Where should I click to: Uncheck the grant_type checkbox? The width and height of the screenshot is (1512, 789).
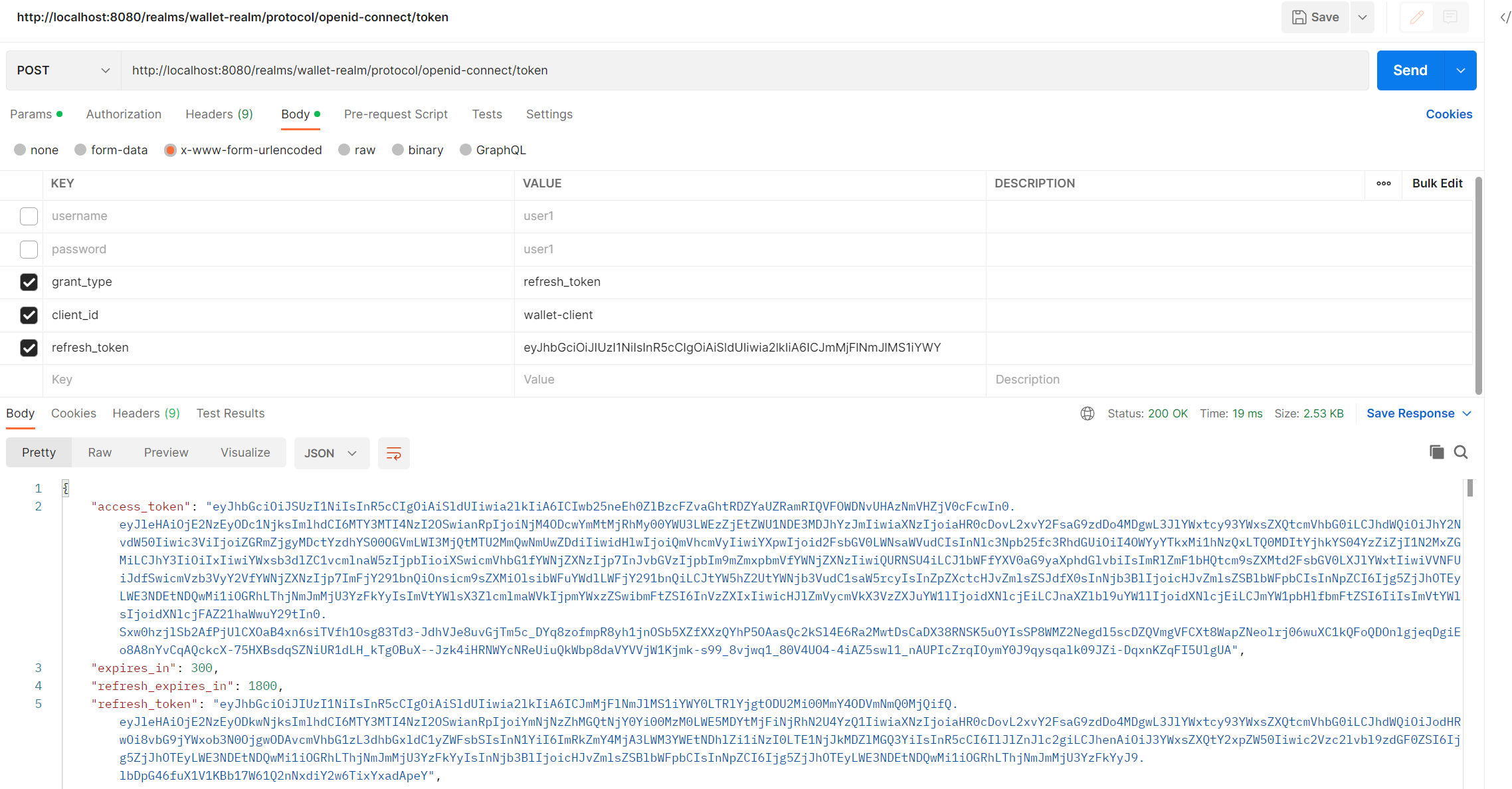29,282
